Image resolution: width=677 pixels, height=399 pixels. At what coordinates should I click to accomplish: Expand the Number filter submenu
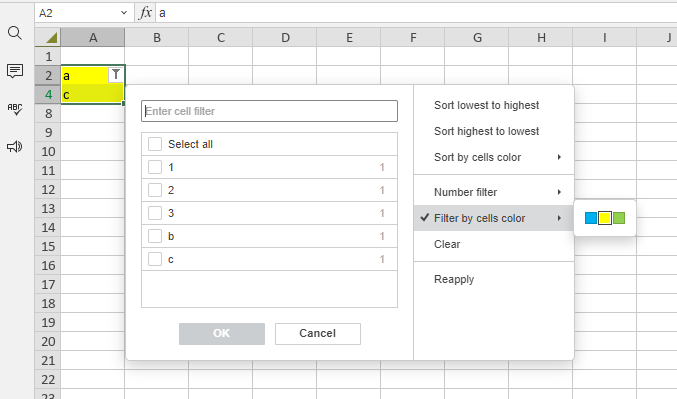pos(494,192)
